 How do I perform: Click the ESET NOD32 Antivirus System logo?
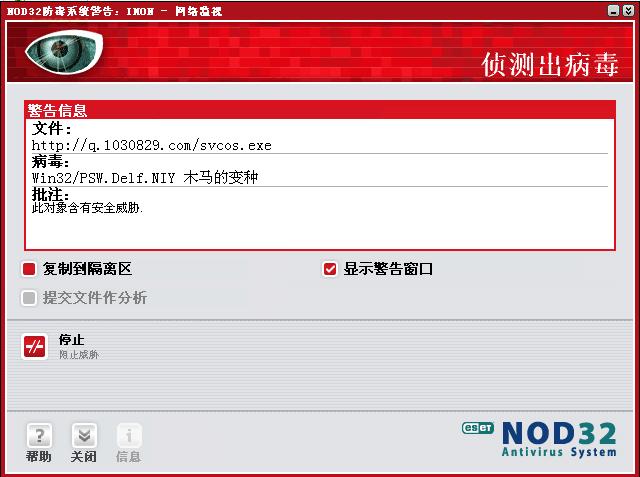tap(539, 439)
